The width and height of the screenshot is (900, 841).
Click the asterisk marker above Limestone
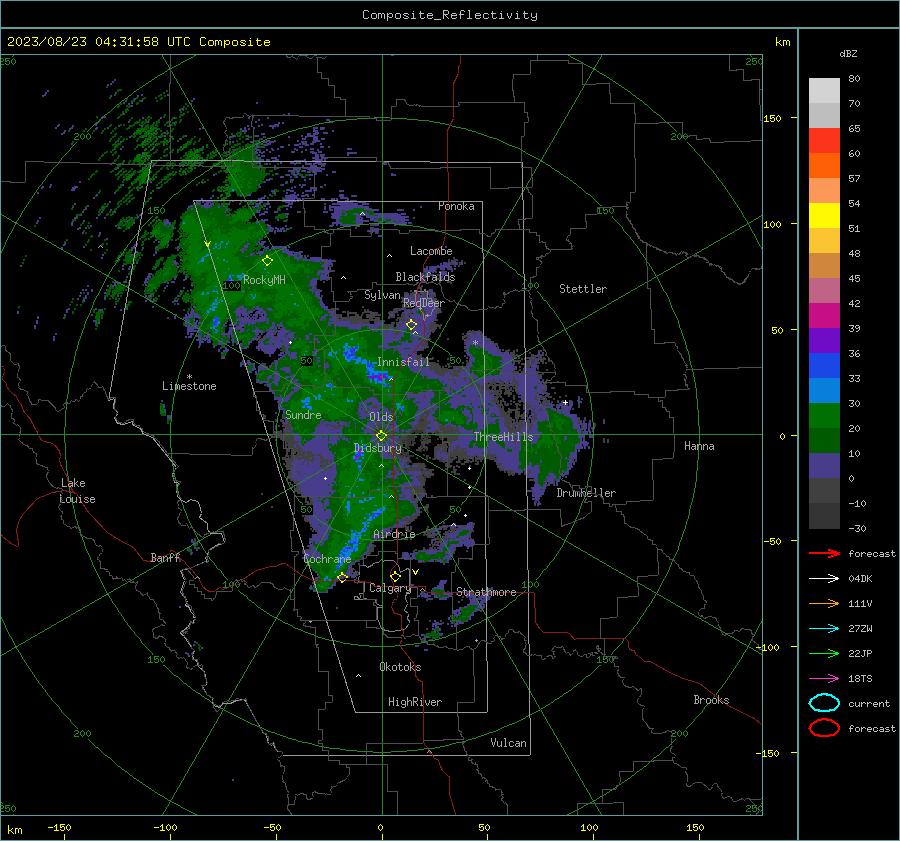coord(189,377)
